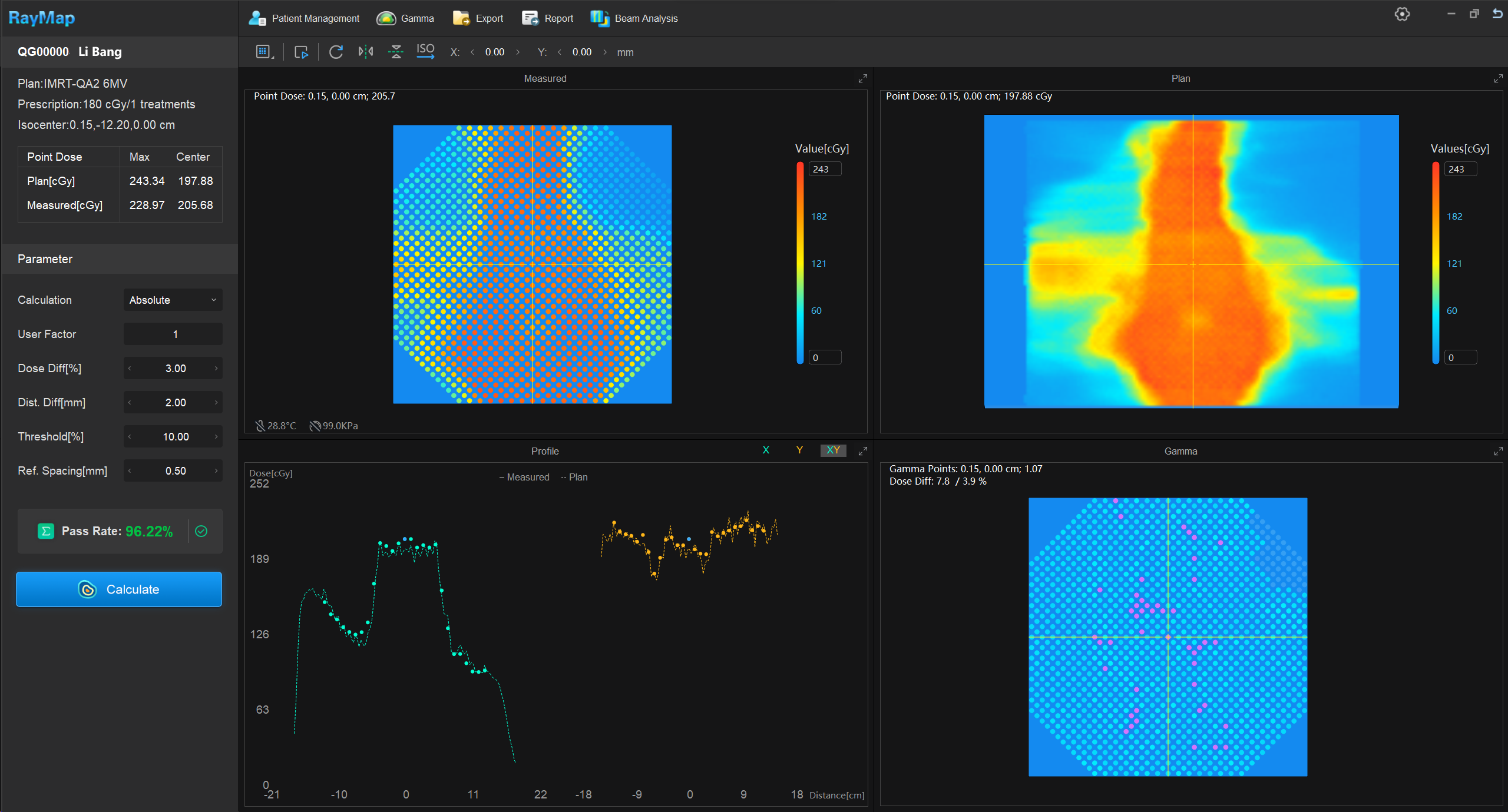This screenshot has height=812, width=1508.
Task: Expand the Gamma panel to fullscreen
Action: coord(1497,452)
